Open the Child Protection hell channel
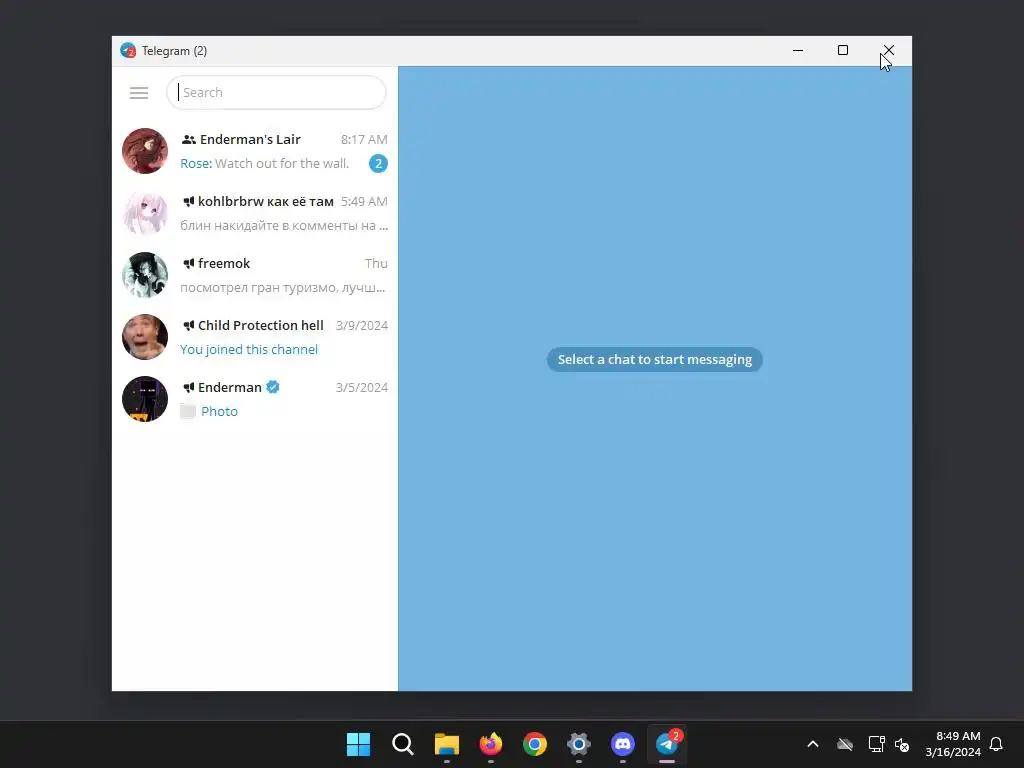The width and height of the screenshot is (1024, 768). [x=255, y=337]
